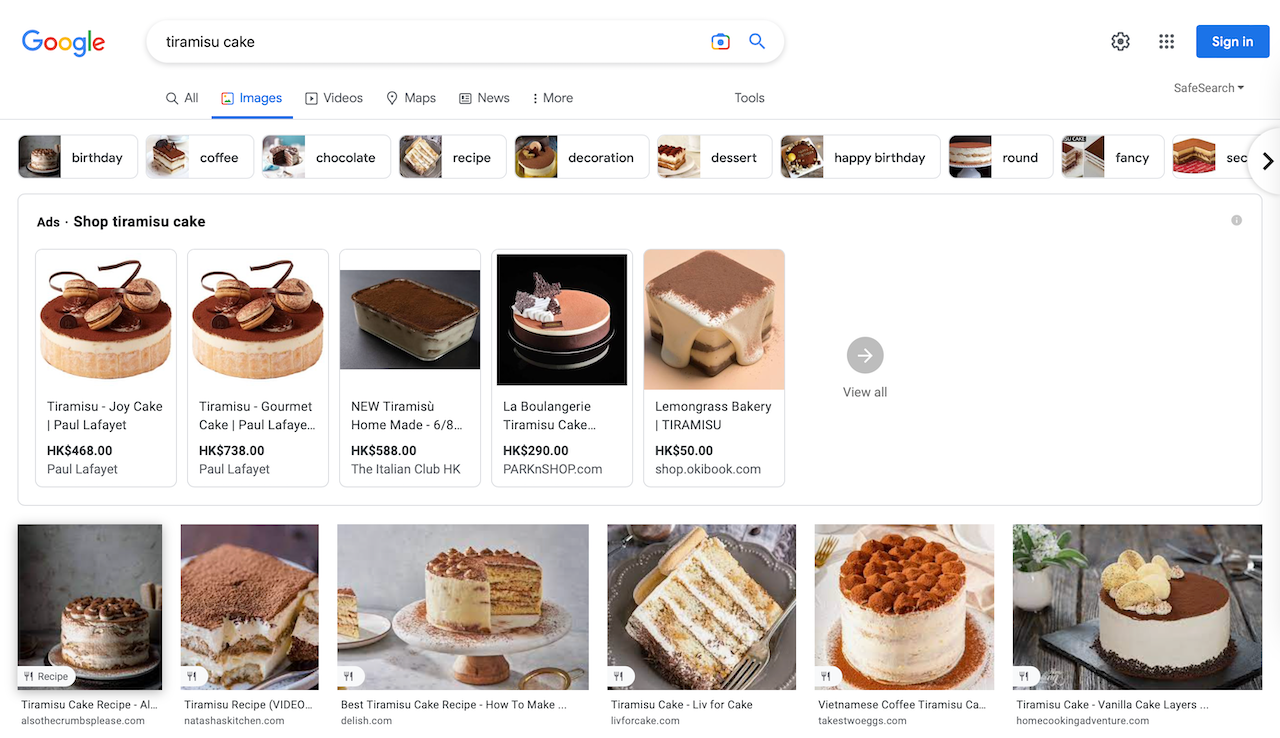
Task: Click the Sign in button
Action: point(1232,42)
